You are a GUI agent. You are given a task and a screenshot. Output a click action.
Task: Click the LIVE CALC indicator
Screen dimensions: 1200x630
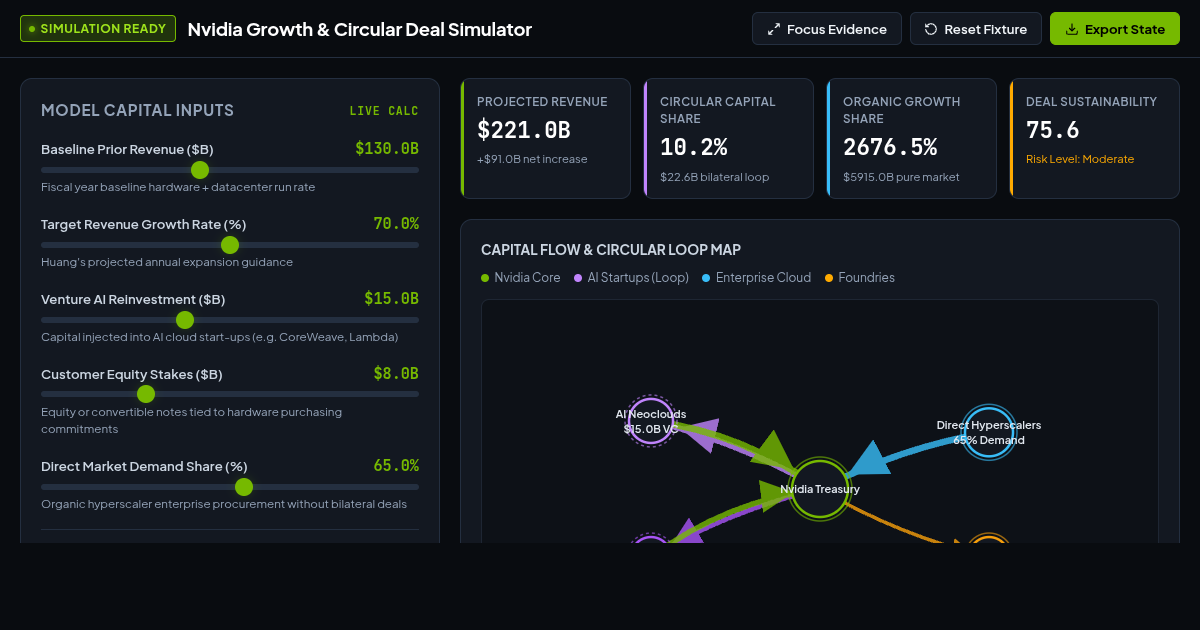(x=384, y=111)
